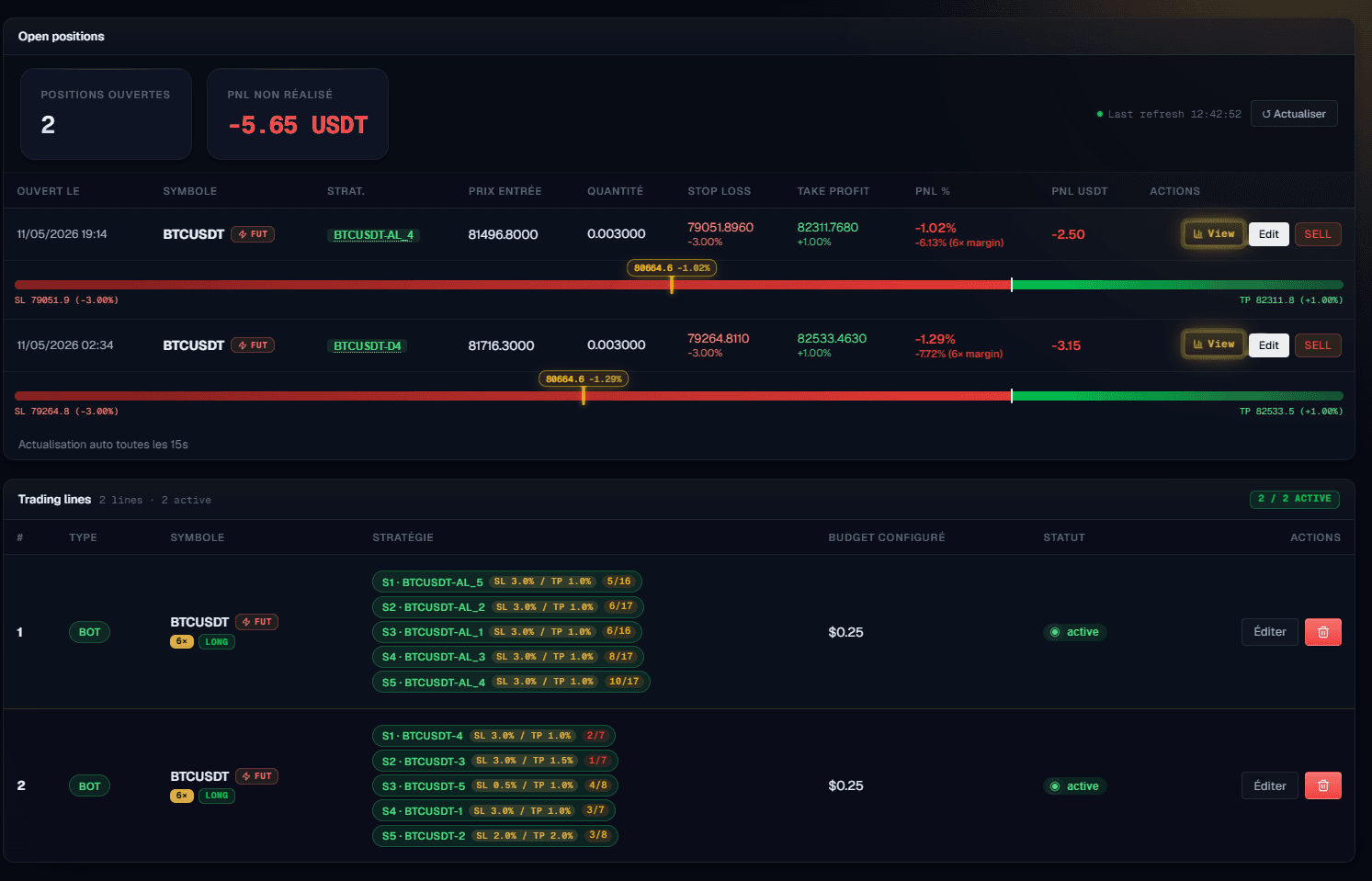1372x881 pixels.
Task: Select strategy chip S4 · BTCUSDT-AL_3
Action: [508, 656]
